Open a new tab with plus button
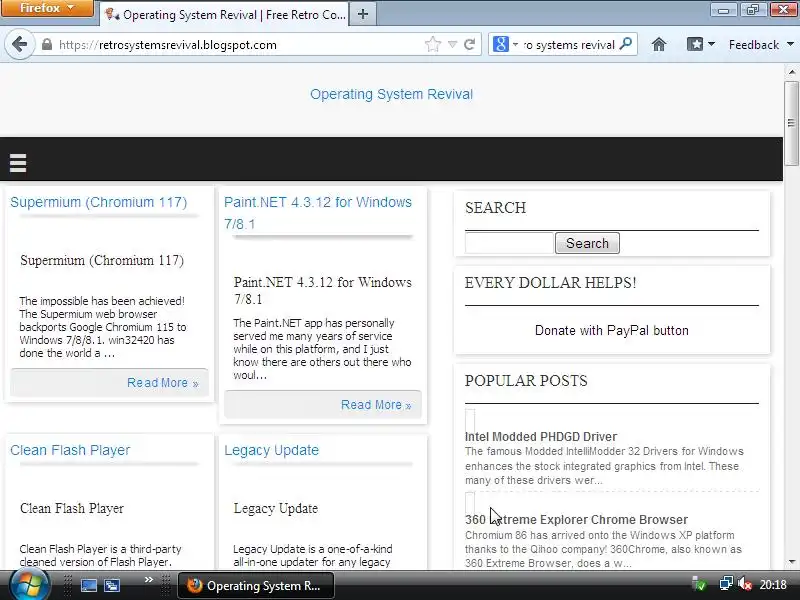800x600 pixels. (363, 14)
